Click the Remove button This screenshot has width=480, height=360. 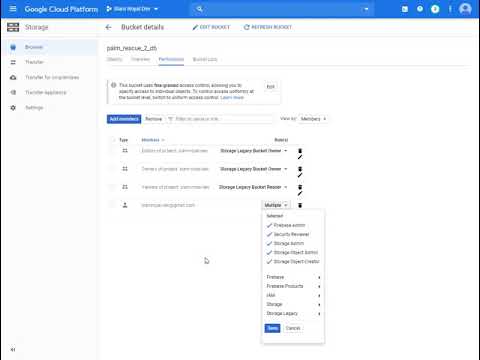coord(153,119)
